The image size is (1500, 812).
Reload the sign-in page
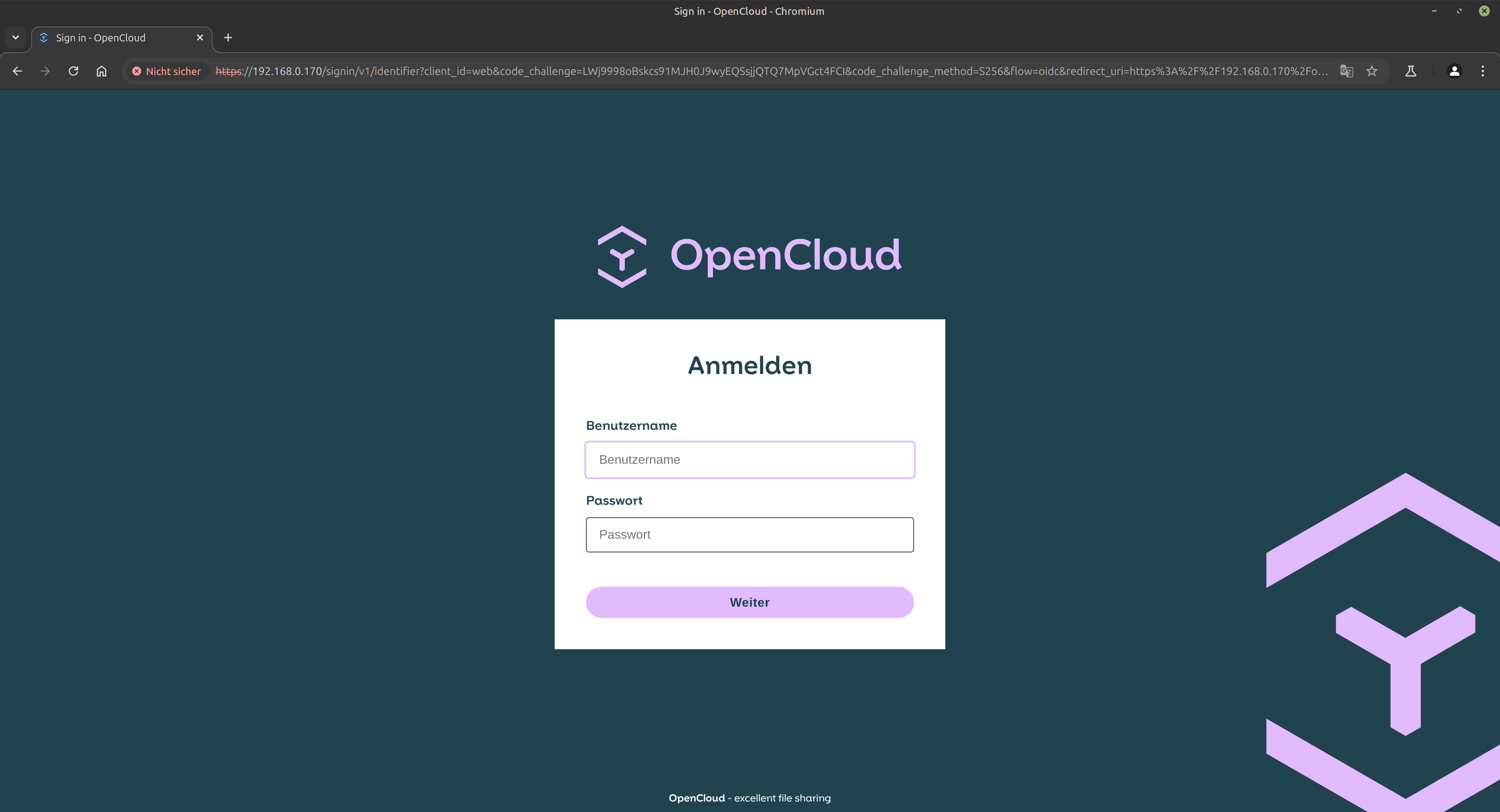[73, 71]
